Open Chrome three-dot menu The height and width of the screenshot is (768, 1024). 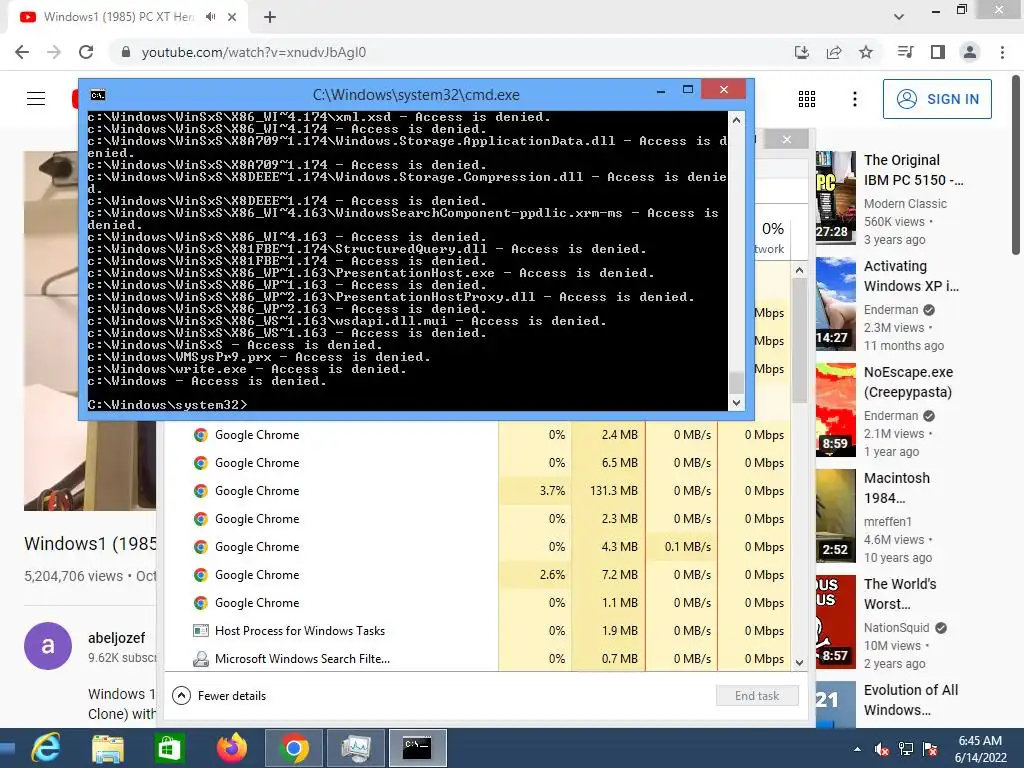pos(1002,52)
